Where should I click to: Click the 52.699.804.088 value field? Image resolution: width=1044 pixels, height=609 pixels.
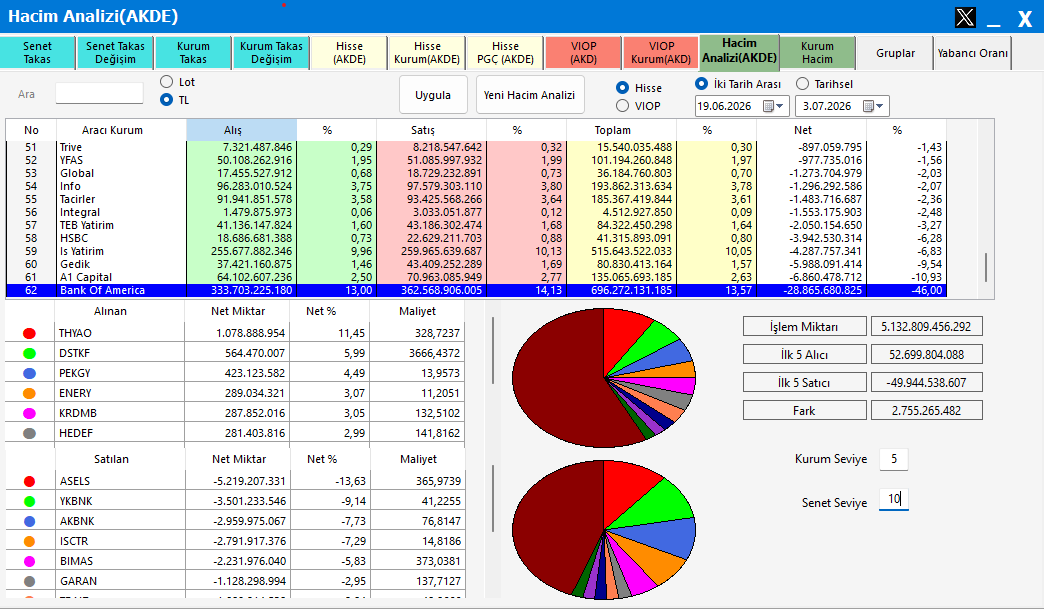[926, 355]
